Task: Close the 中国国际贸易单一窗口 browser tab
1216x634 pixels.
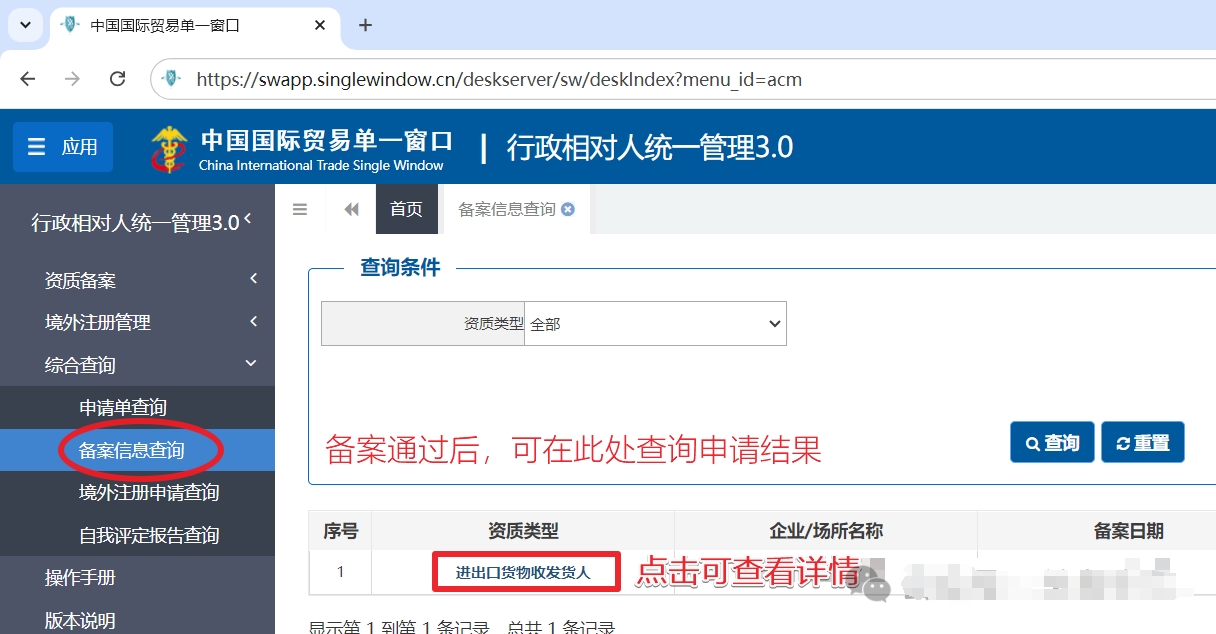Action: pyautogui.click(x=320, y=25)
